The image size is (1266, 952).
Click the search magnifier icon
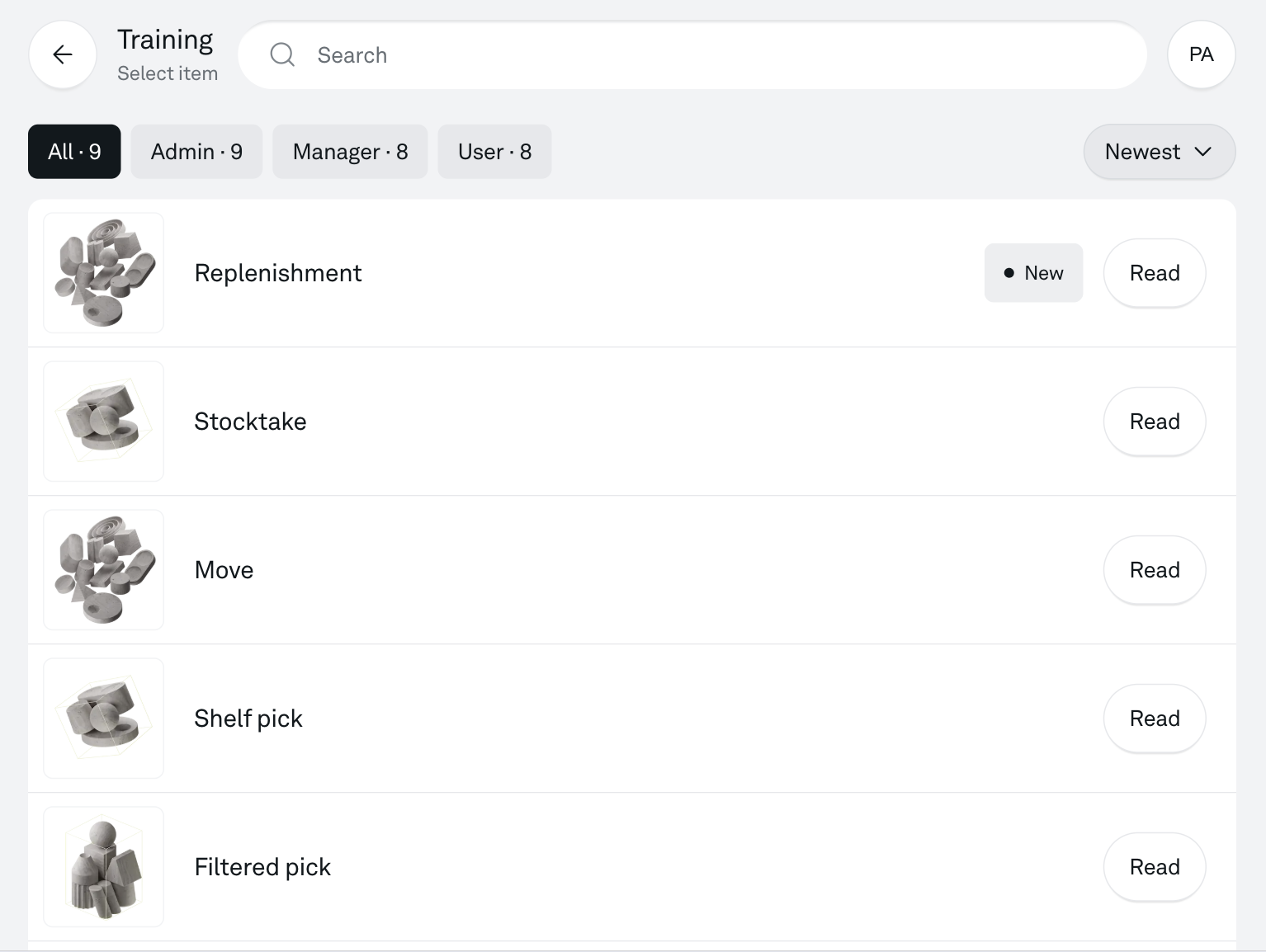(282, 55)
